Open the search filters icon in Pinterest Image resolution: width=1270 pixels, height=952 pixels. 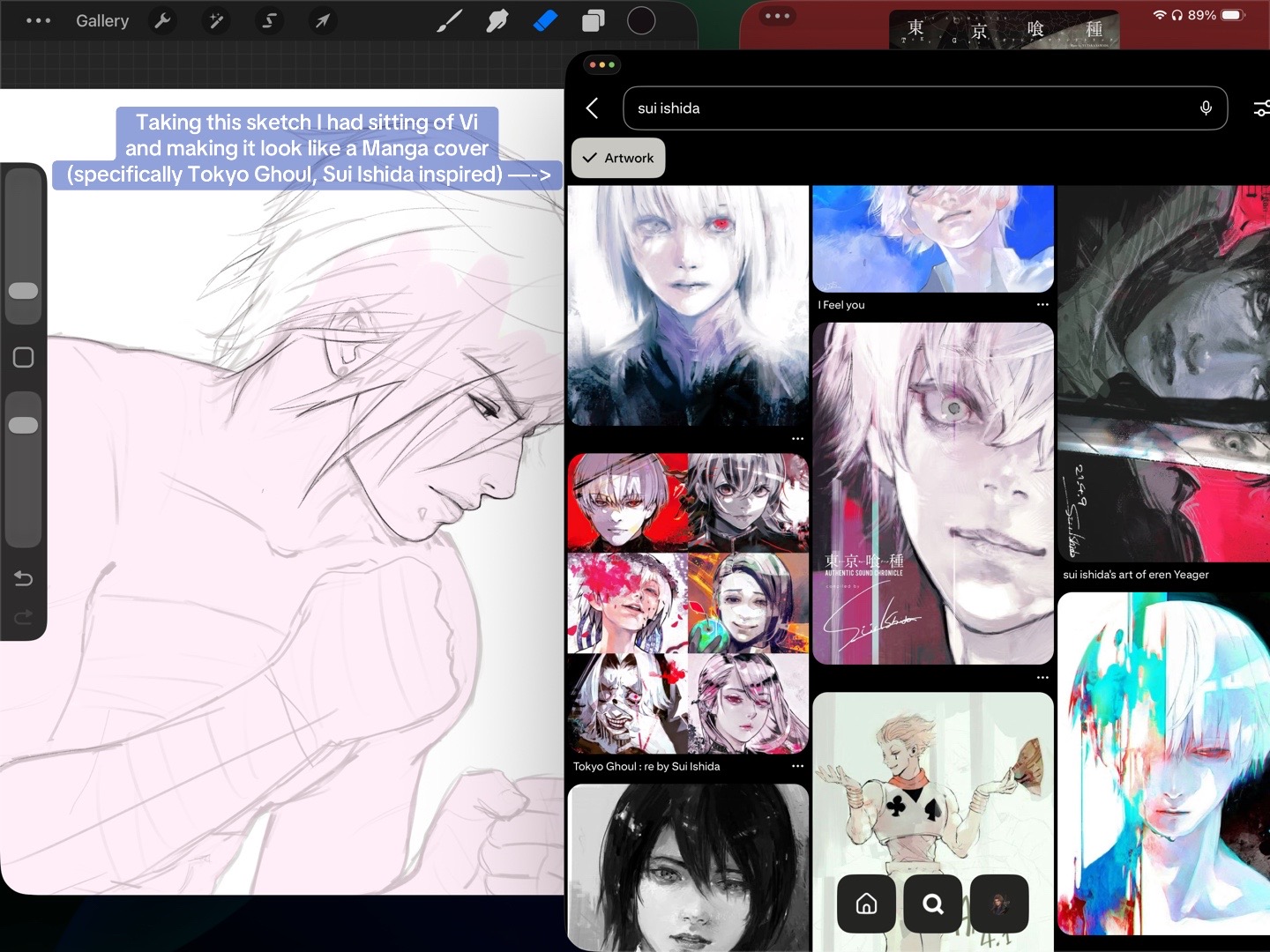coord(1261,108)
